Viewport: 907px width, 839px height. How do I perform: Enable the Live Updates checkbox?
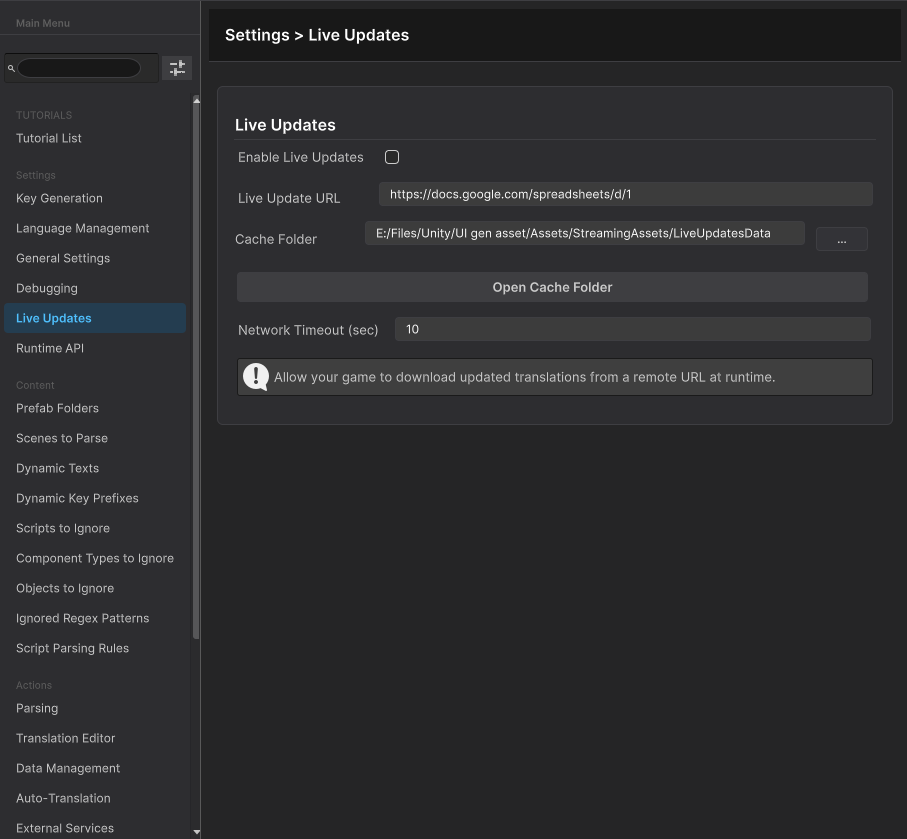(x=392, y=157)
